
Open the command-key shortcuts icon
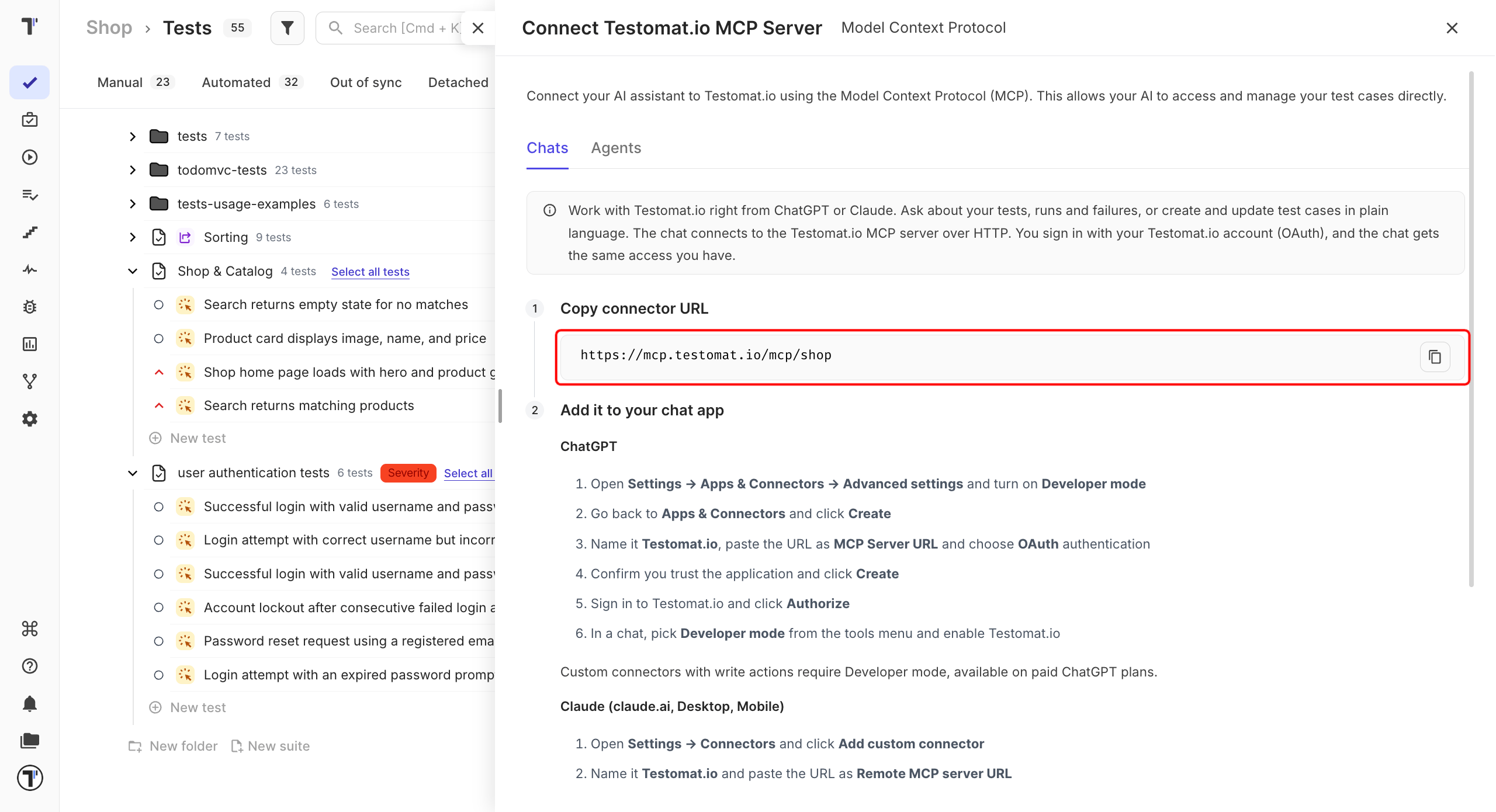30,629
